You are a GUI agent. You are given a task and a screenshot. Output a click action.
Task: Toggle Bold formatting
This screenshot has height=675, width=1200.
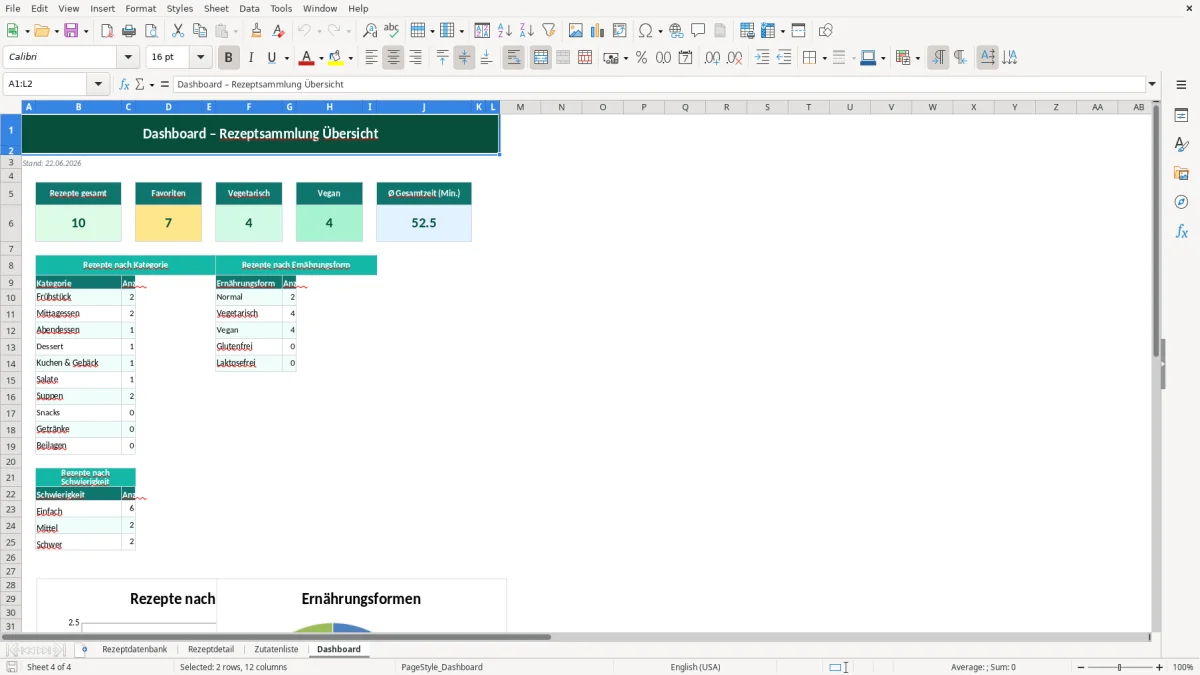[229, 58]
